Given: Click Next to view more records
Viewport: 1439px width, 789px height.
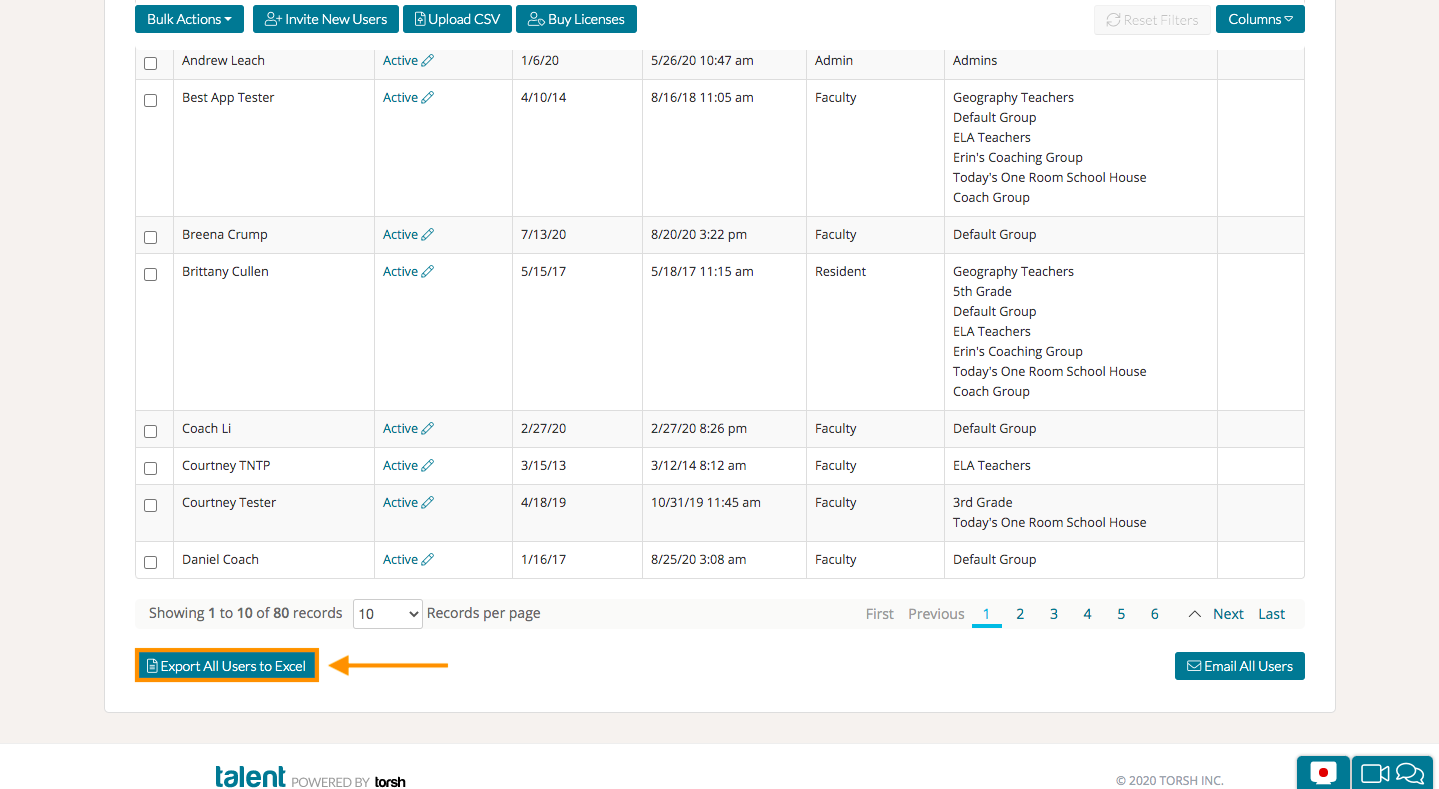Looking at the screenshot, I should [x=1228, y=613].
